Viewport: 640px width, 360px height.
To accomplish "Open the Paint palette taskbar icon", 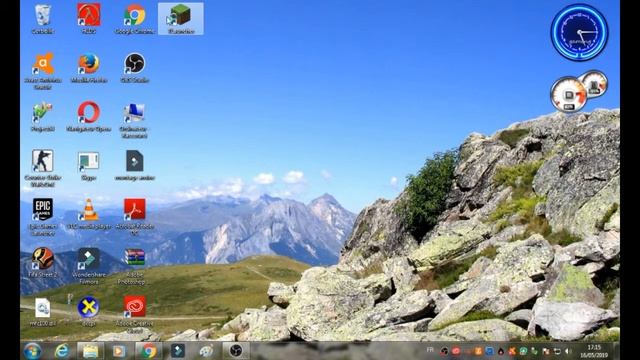I will point(206,351).
